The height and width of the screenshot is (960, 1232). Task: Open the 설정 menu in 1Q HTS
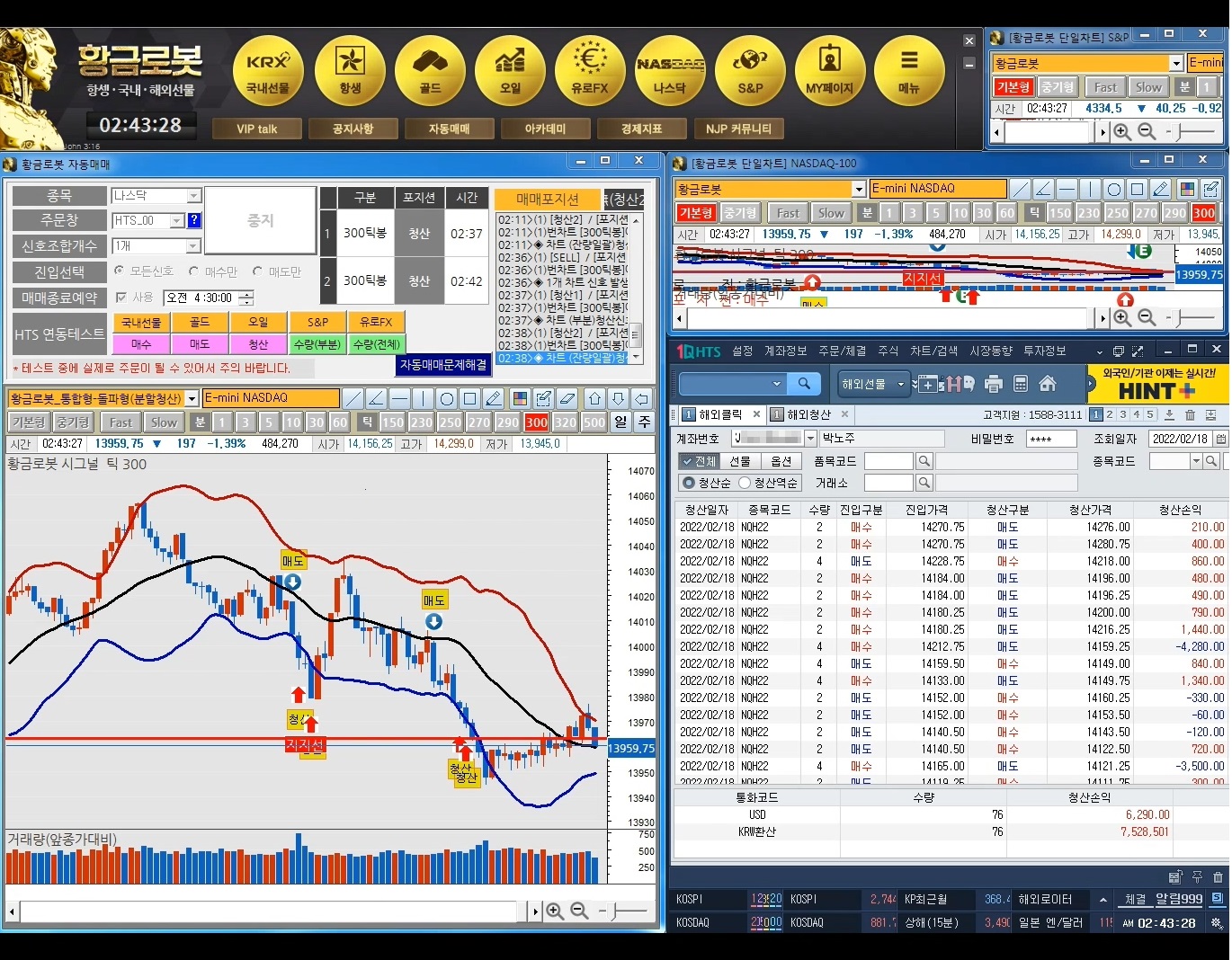[742, 351]
